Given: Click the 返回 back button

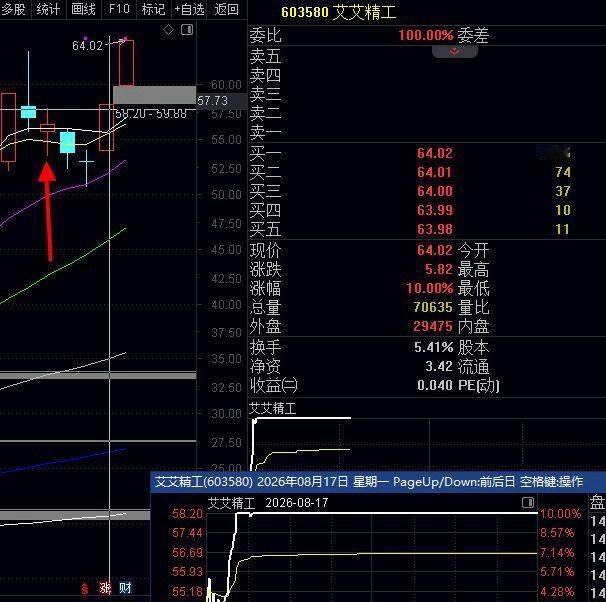Looking at the screenshot, I should tap(226, 9).
